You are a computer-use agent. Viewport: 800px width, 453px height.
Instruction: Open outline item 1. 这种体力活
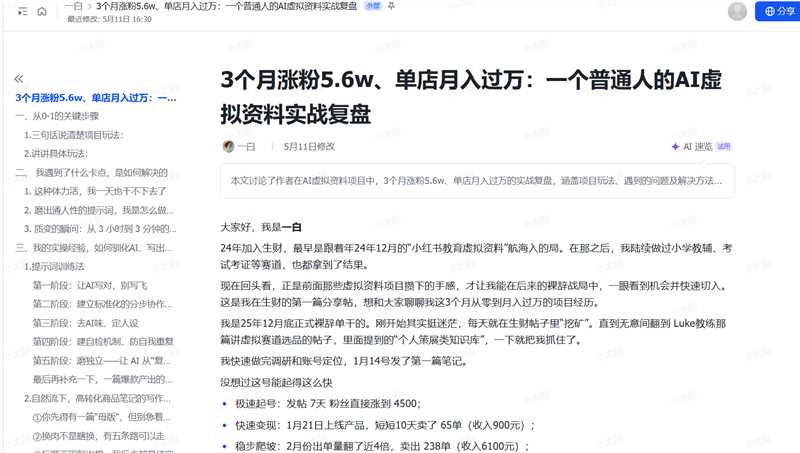95,191
